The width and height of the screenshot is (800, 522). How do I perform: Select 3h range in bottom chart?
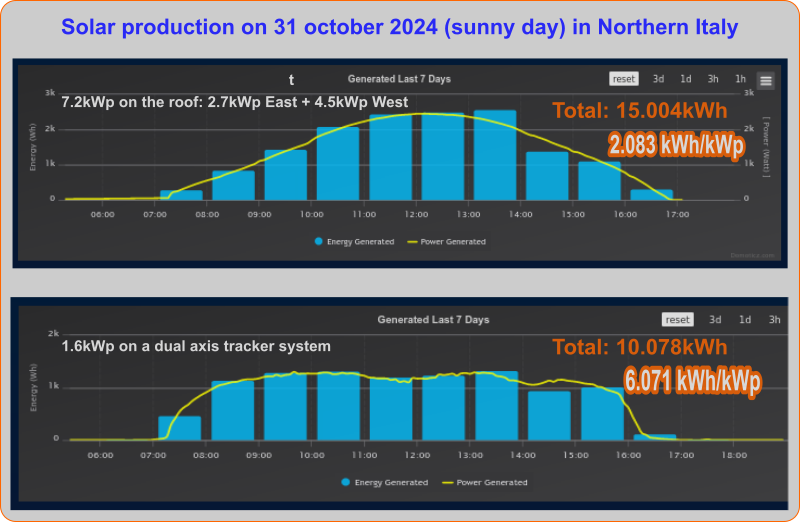point(774,319)
